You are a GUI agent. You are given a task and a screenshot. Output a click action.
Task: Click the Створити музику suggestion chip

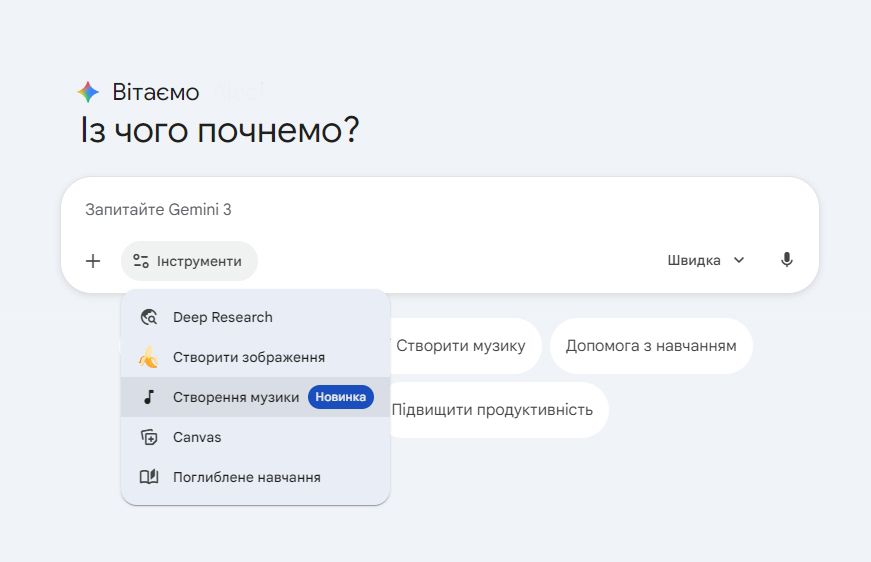click(x=461, y=346)
